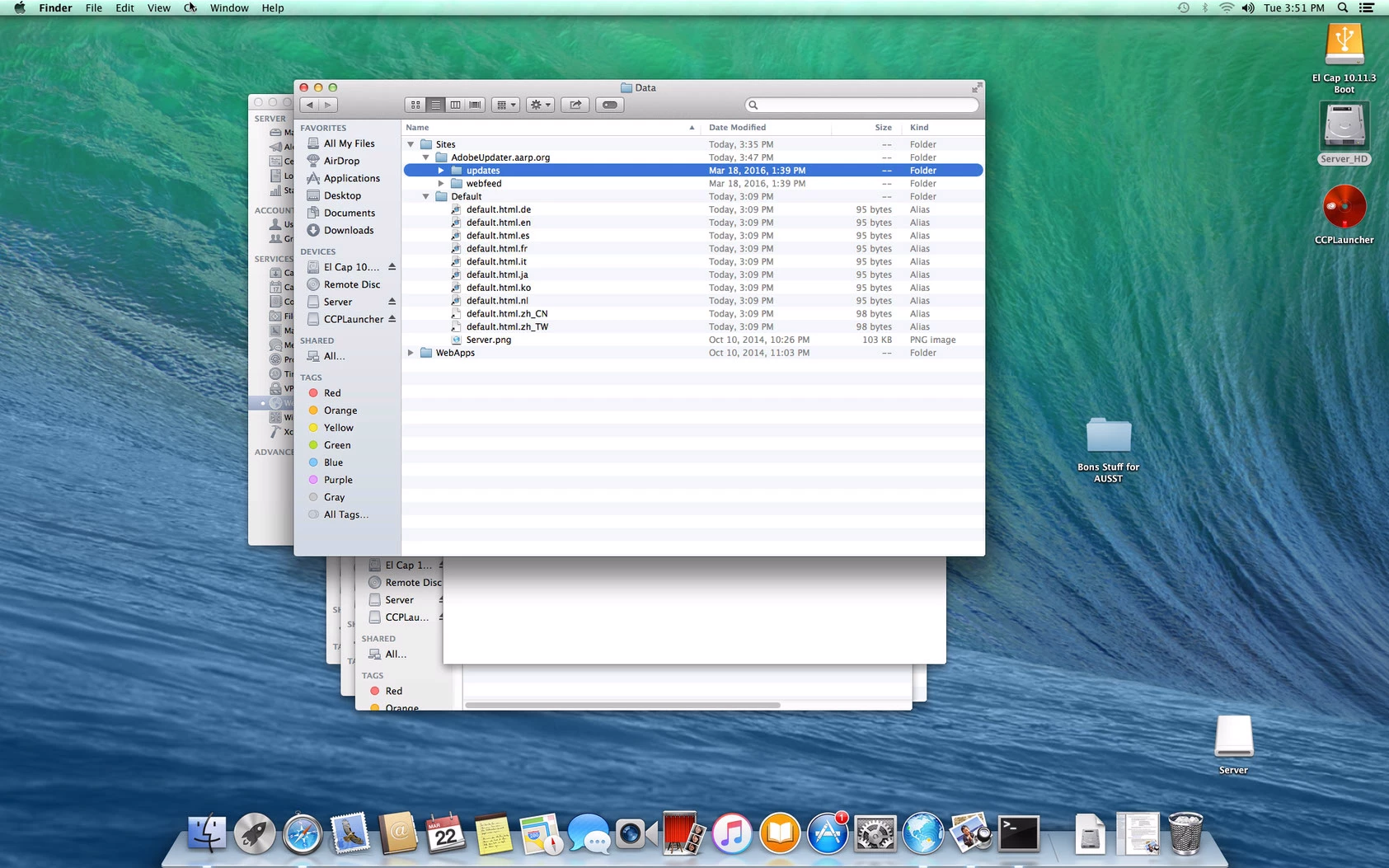Open AirDrop from the Favorites sidebar
This screenshot has height=868, width=1389.
coord(341,161)
